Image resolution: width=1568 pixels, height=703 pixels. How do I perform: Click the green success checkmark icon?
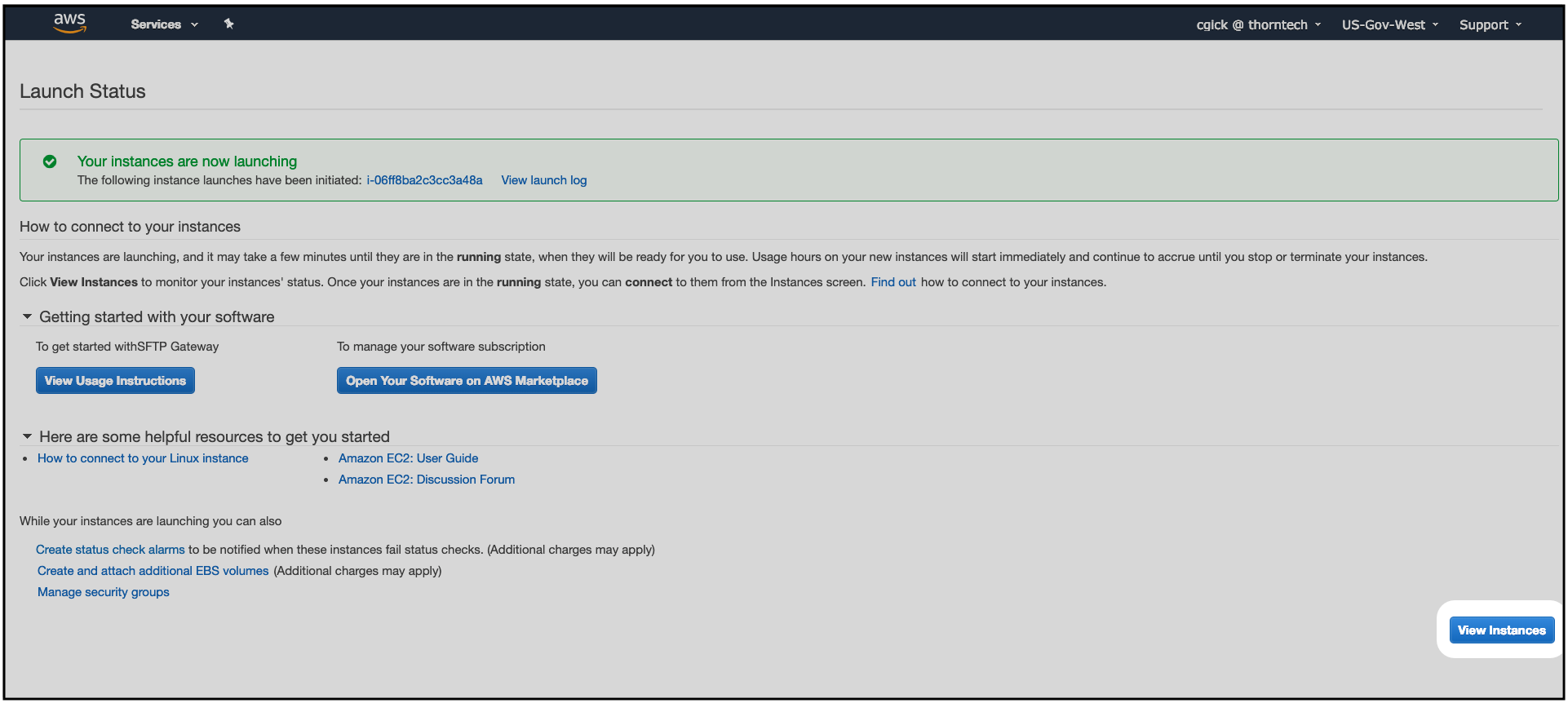(50, 161)
